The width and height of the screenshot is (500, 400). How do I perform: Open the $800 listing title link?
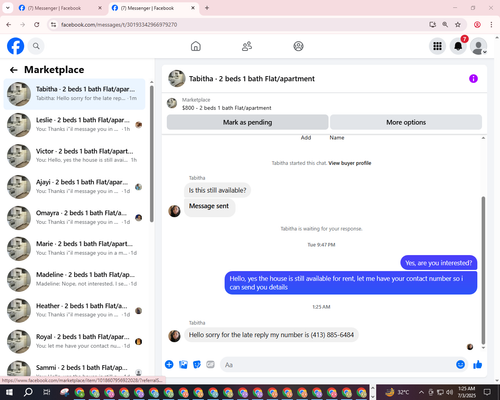pyautogui.click(x=227, y=108)
